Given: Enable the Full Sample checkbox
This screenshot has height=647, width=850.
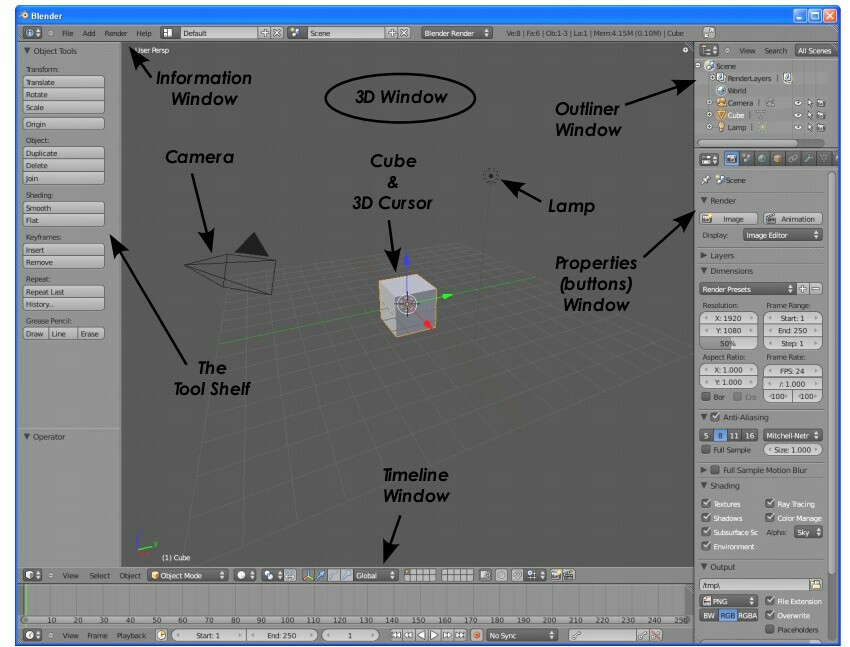Looking at the screenshot, I should click(x=706, y=449).
